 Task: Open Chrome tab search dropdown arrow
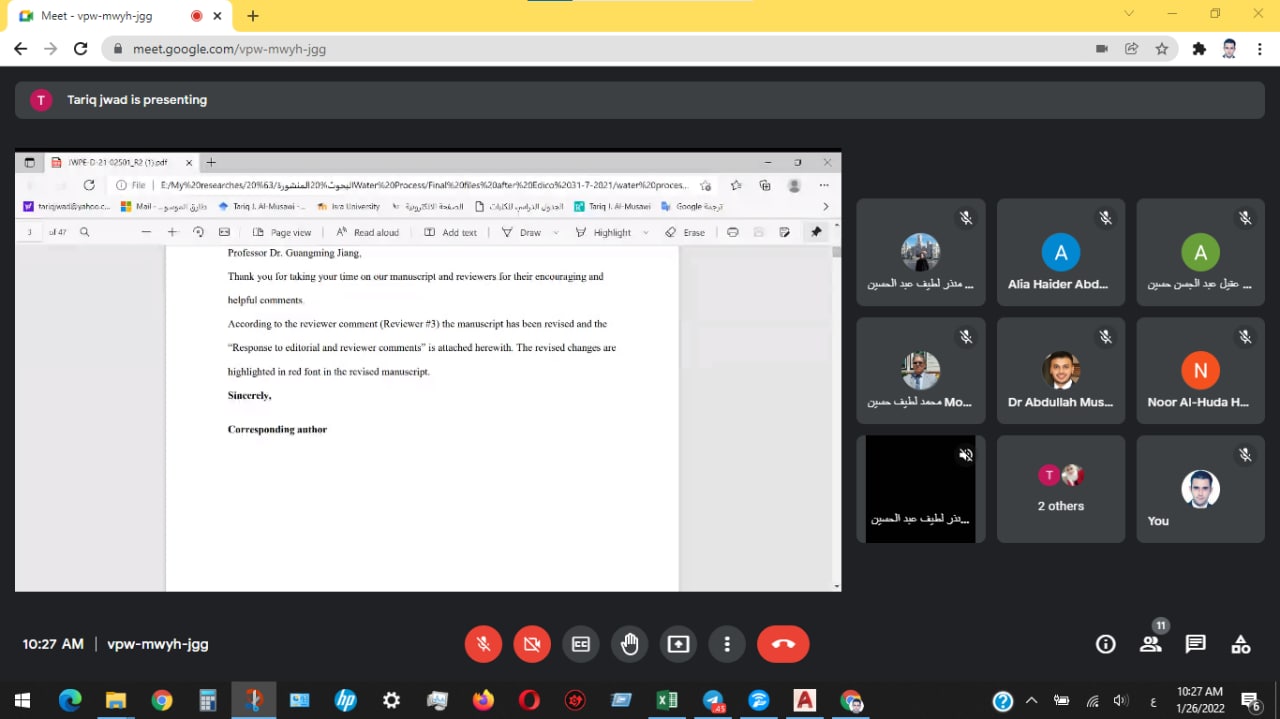(1129, 14)
